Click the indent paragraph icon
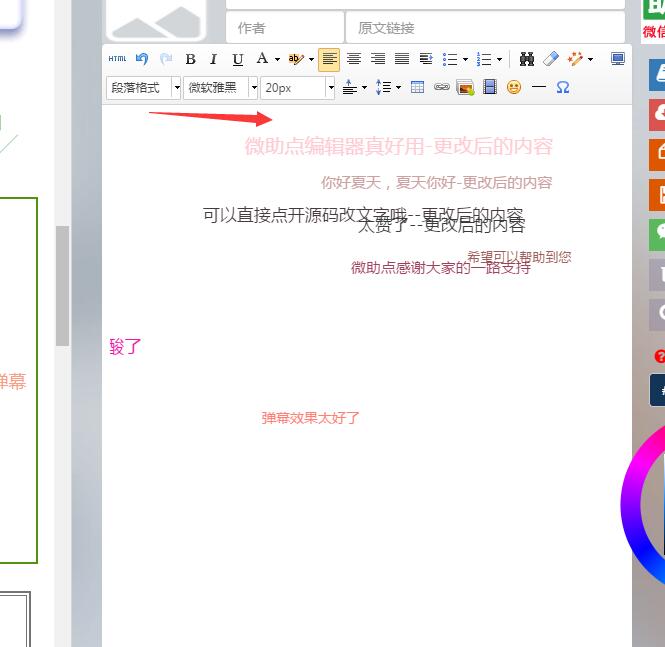This screenshot has width=665, height=647. point(426,59)
